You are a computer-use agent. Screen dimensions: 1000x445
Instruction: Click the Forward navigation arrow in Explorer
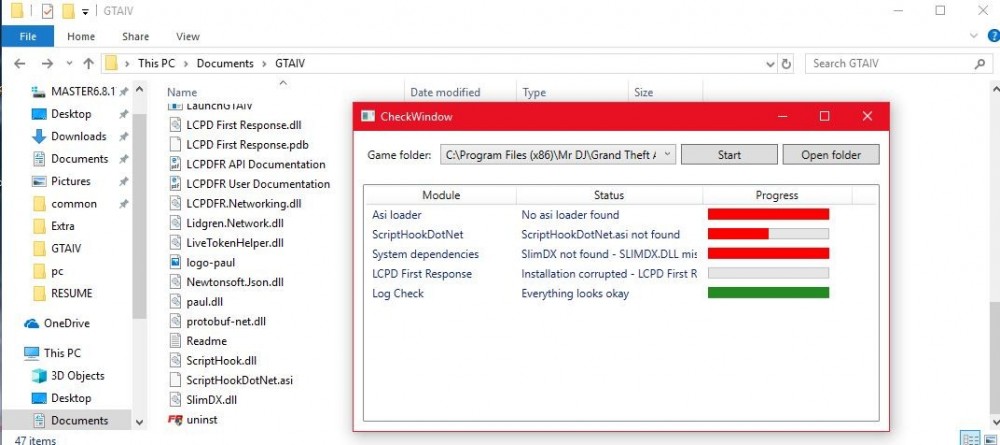(x=47, y=64)
